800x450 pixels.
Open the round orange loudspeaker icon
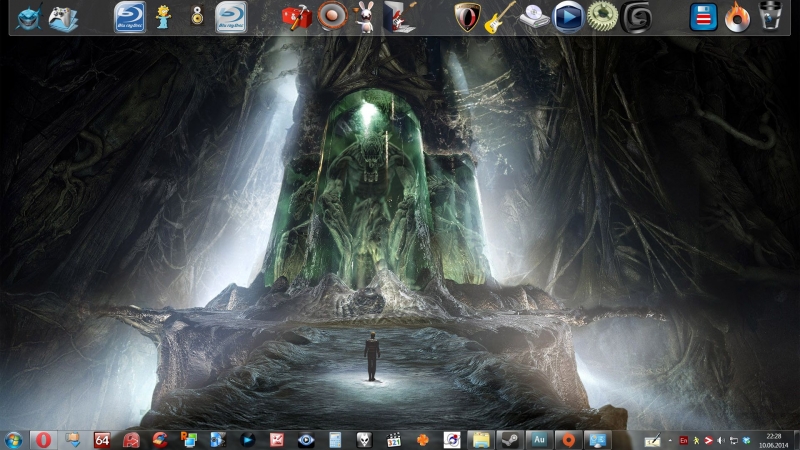332,16
